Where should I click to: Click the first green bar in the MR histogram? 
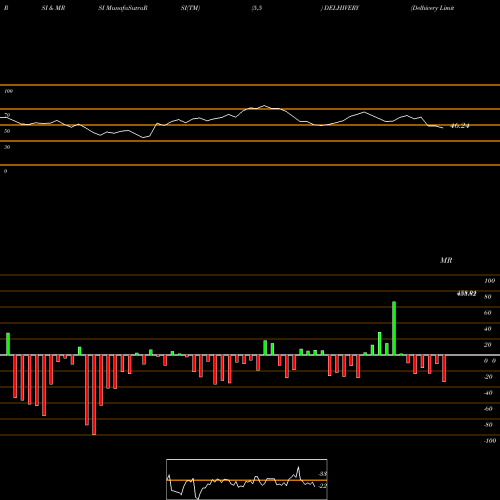8,344
